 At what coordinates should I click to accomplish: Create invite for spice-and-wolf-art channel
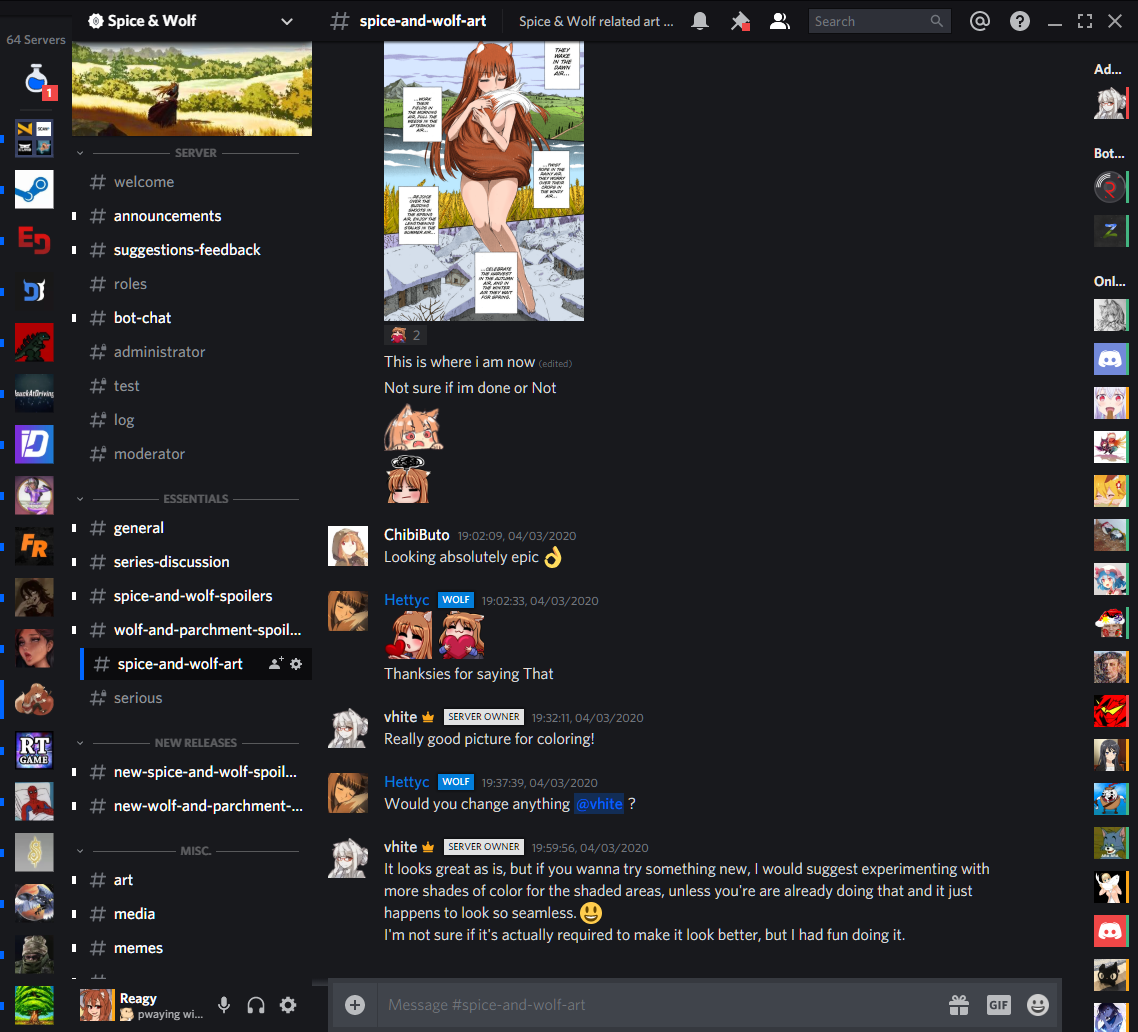276,663
